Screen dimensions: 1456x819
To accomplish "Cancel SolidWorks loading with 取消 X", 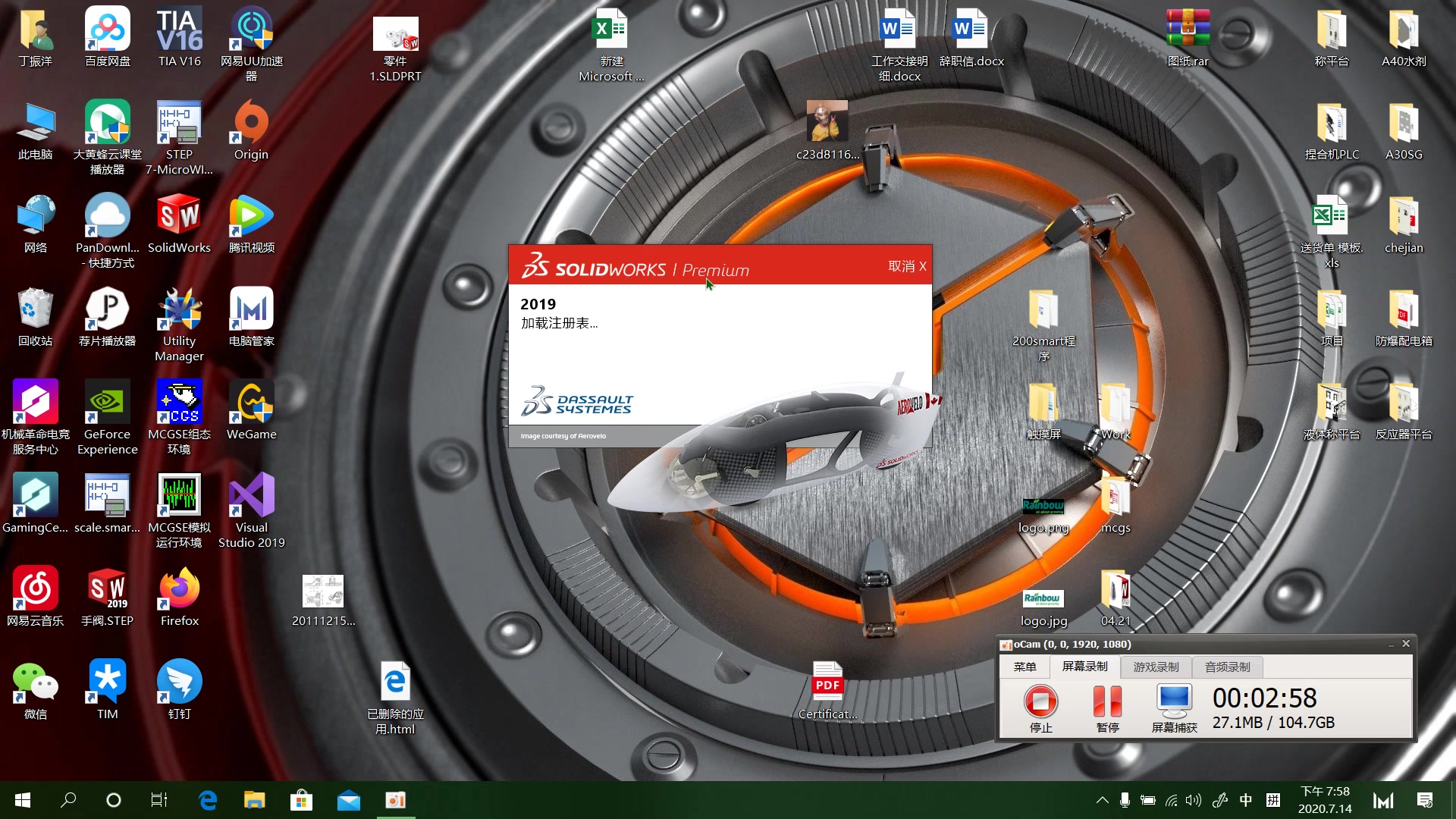I will [907, 266].
